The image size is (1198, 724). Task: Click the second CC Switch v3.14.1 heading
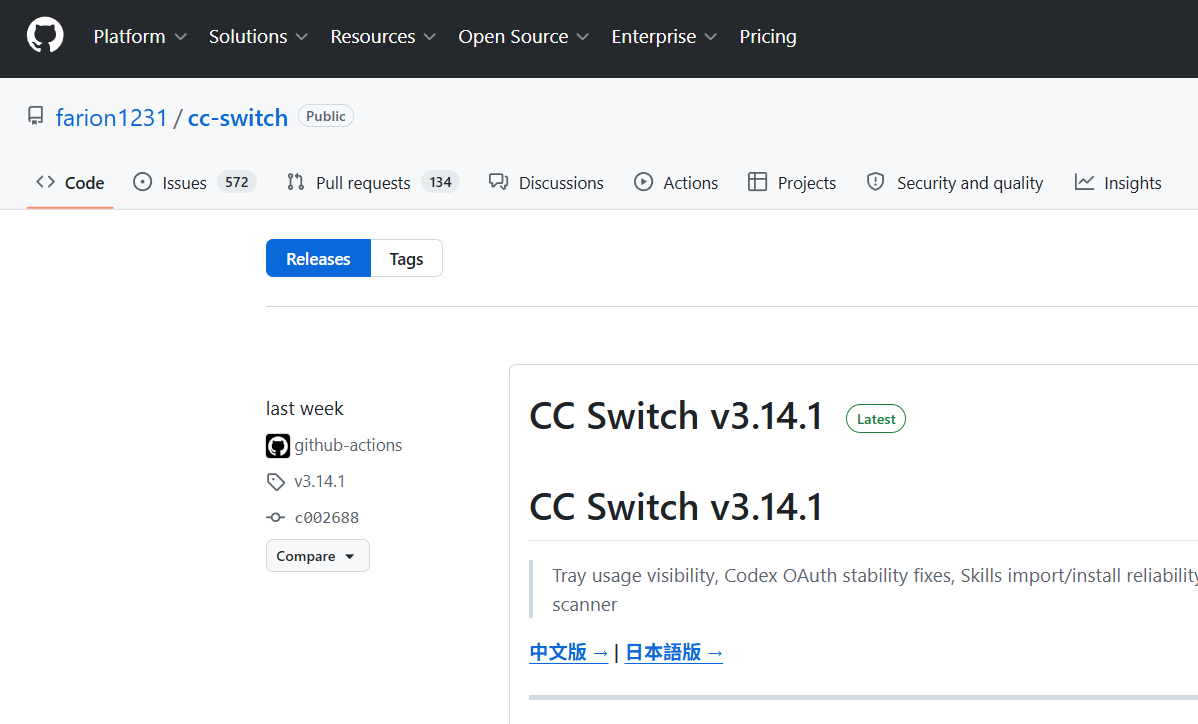(x=676, y=507)
